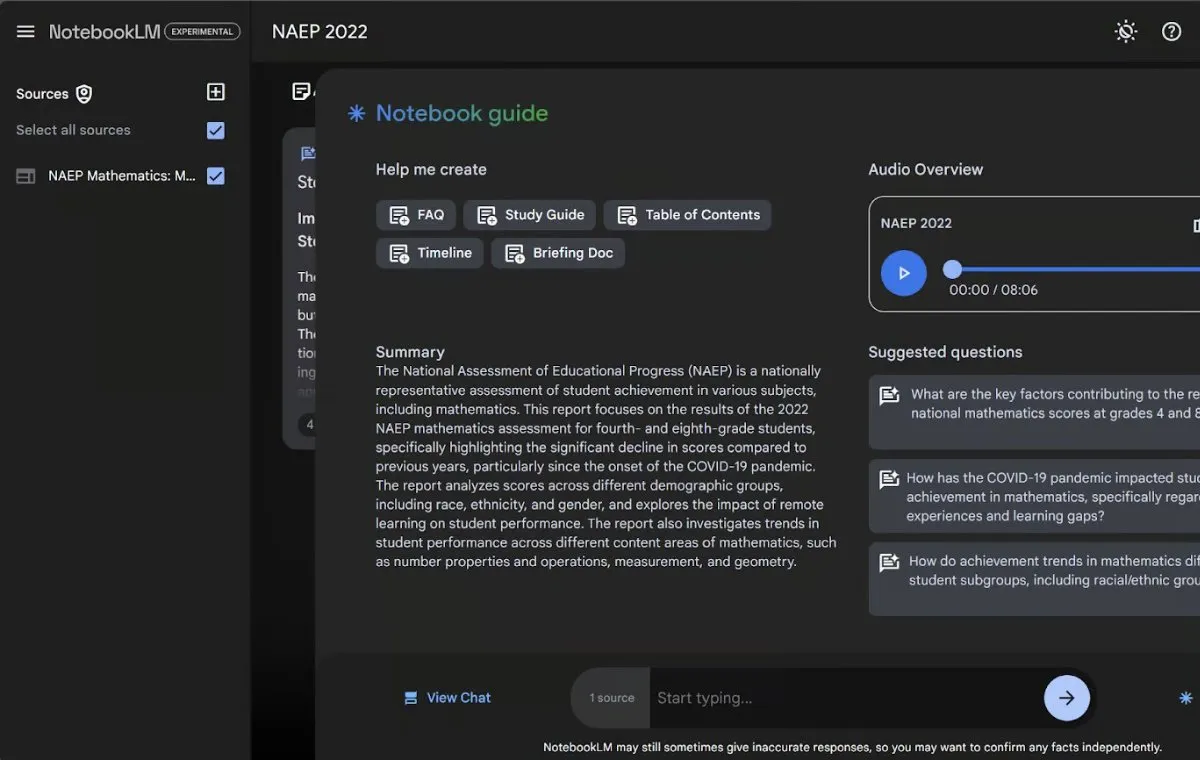Toggle the Select all sources checkbox
The height and width of the screenshot is (760, 1200).
click(x=215, y=130)
